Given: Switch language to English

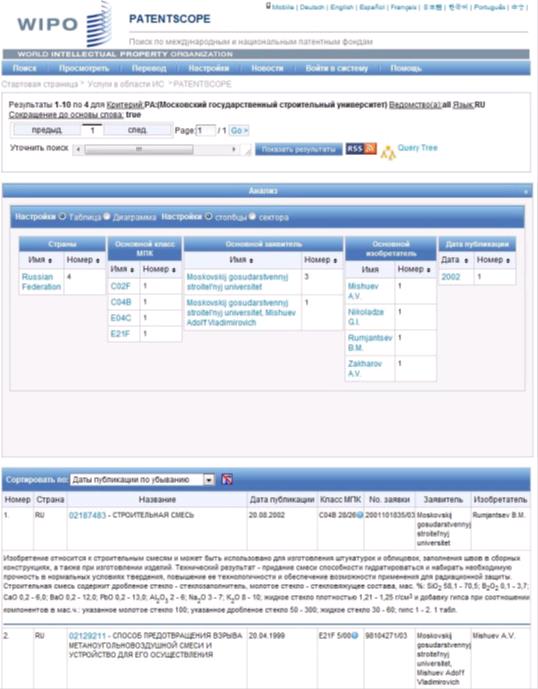Looking at the screenshot, I should point(342,7).
